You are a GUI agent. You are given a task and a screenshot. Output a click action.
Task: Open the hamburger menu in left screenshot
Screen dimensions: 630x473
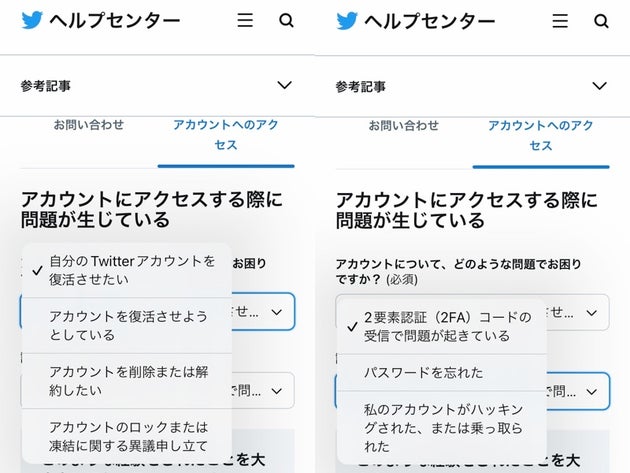[245, 20]
